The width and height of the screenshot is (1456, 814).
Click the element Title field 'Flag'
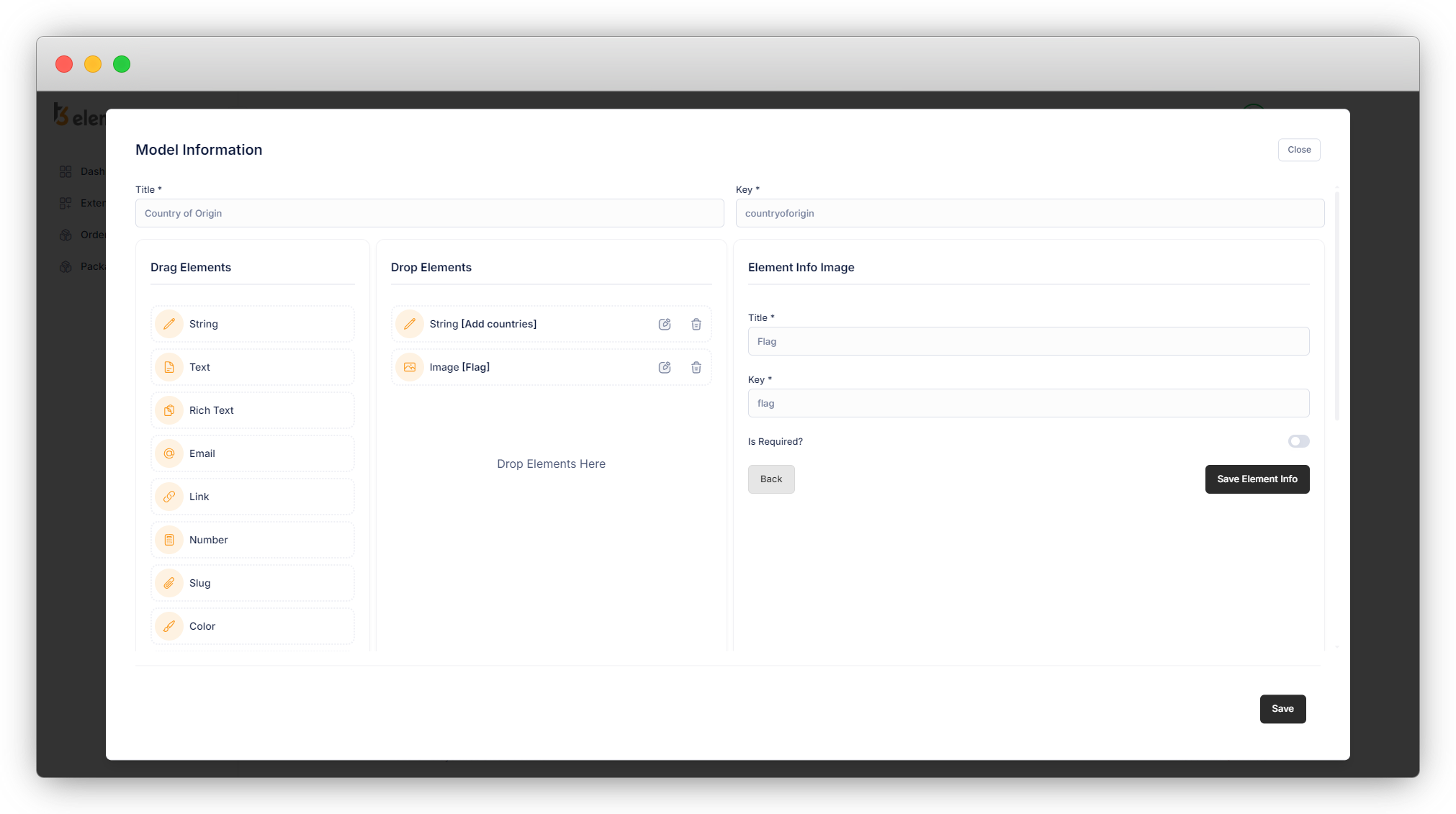click(1028, 342)
